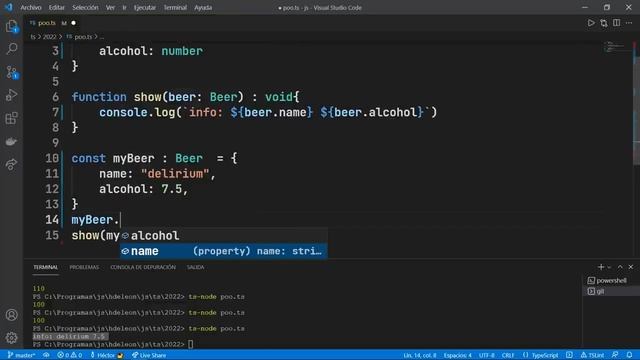
Task: Click breadcrumb folder 2022
Action: click(x=49, y=37)
